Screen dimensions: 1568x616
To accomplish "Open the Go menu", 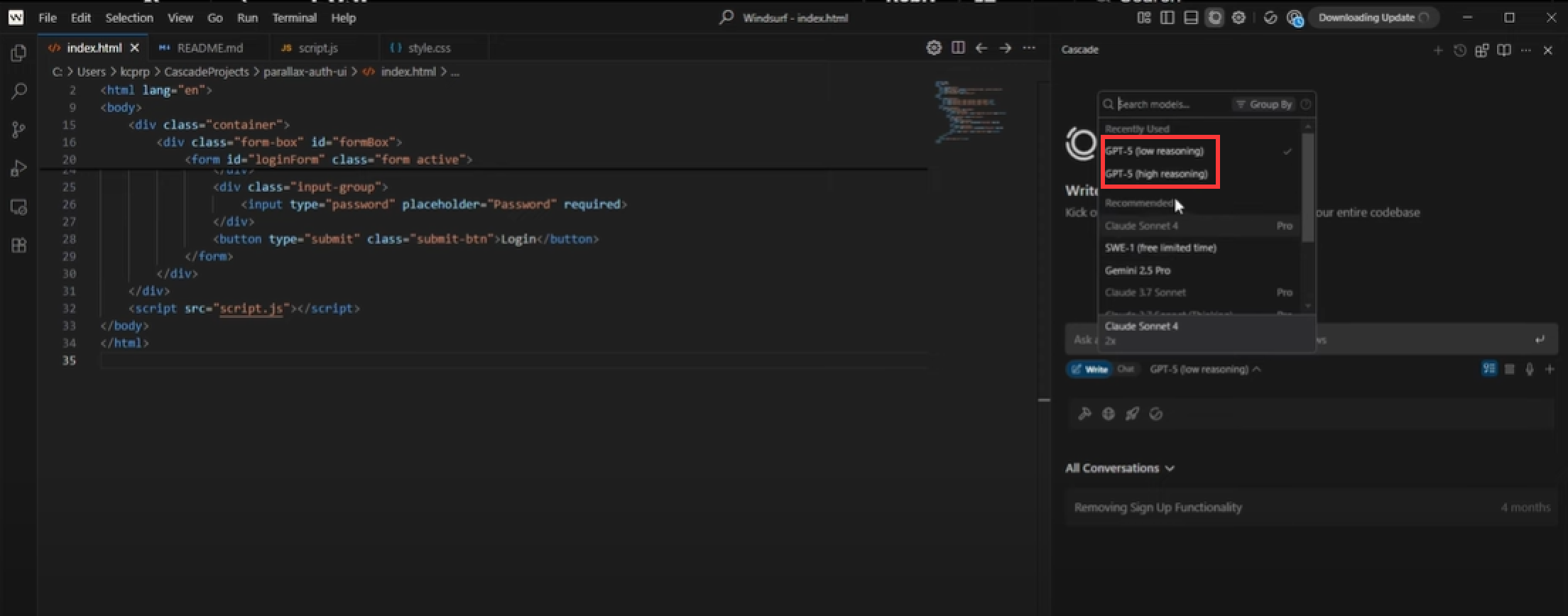I will 215,18.
